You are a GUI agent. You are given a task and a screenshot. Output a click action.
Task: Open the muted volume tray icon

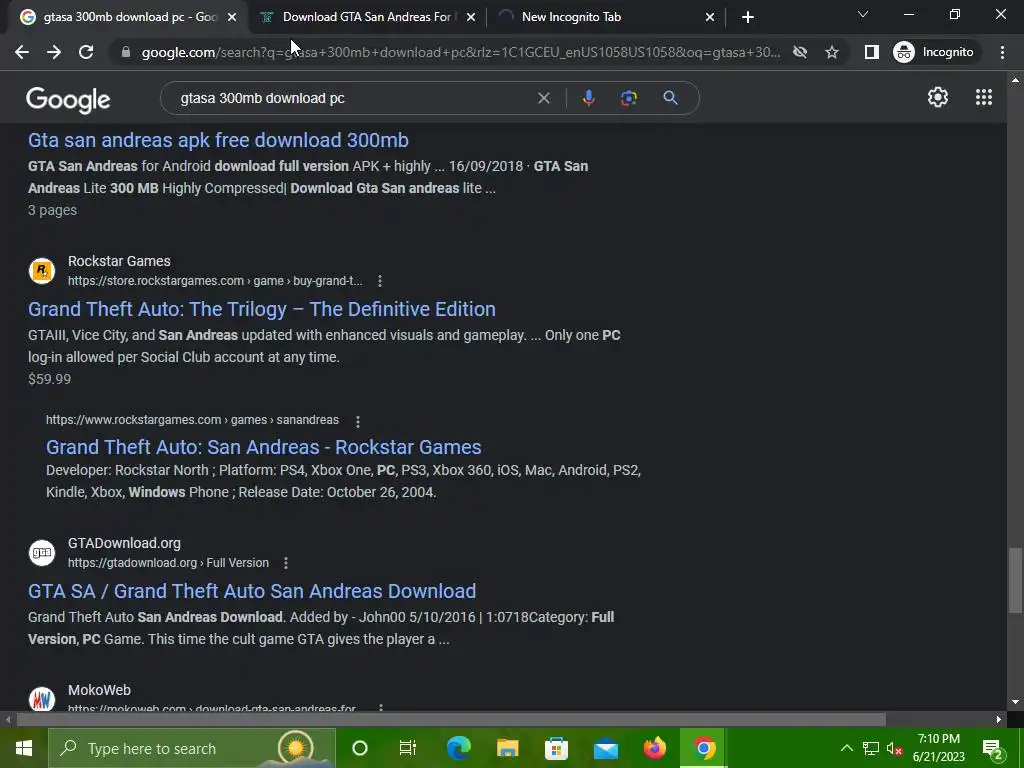[x=895, y=748]
